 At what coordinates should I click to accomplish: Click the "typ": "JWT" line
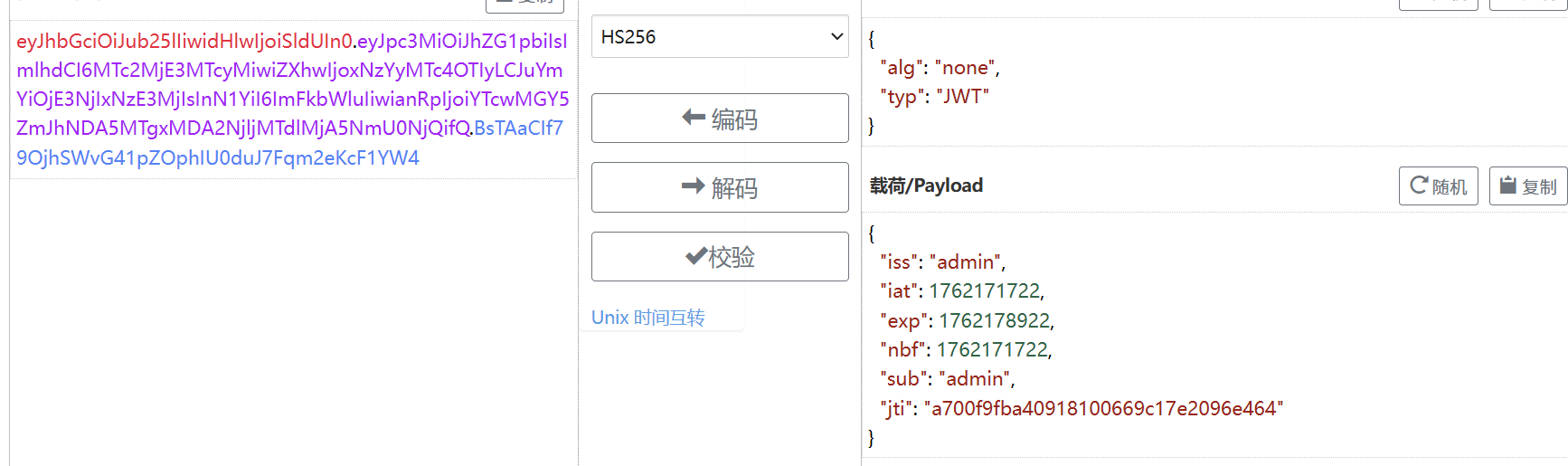click(934, 97)
